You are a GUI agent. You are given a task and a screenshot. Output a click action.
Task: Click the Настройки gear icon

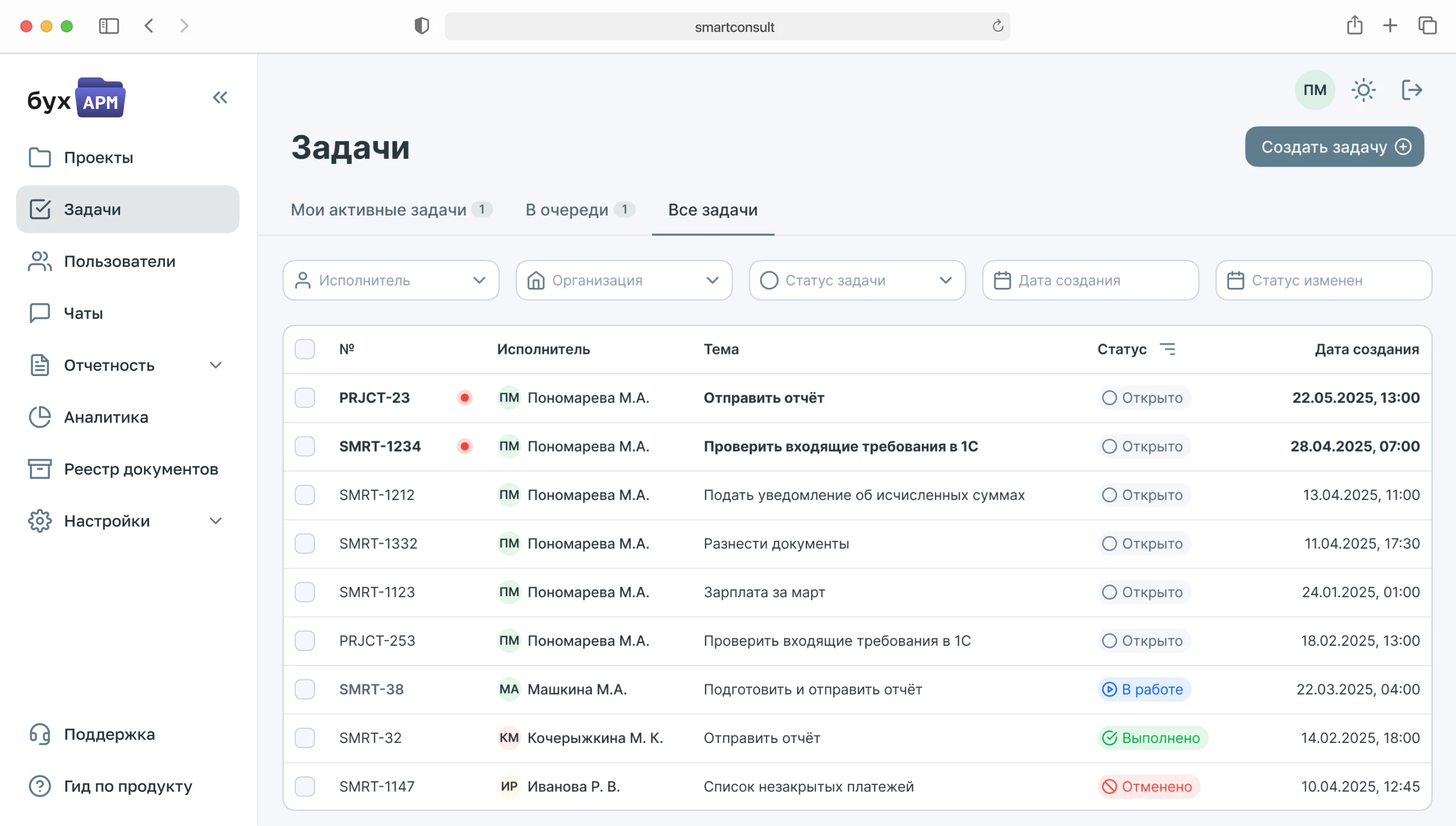(x=40, y=521)
